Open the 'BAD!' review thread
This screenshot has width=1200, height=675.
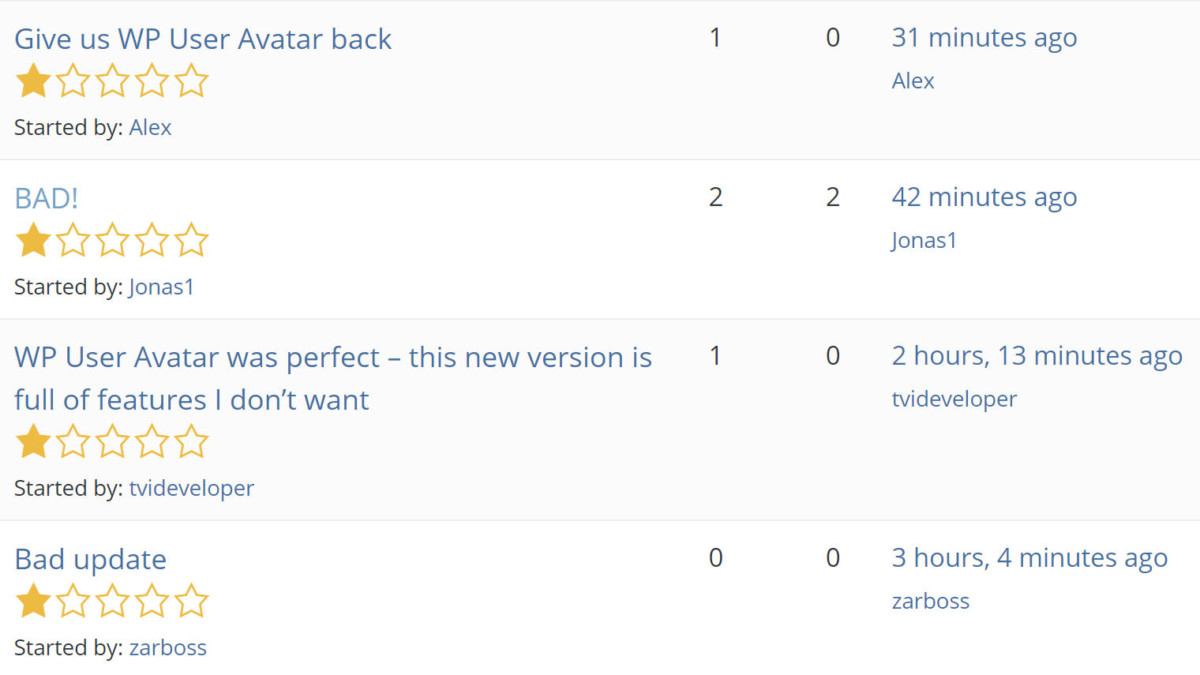[46, 197]
